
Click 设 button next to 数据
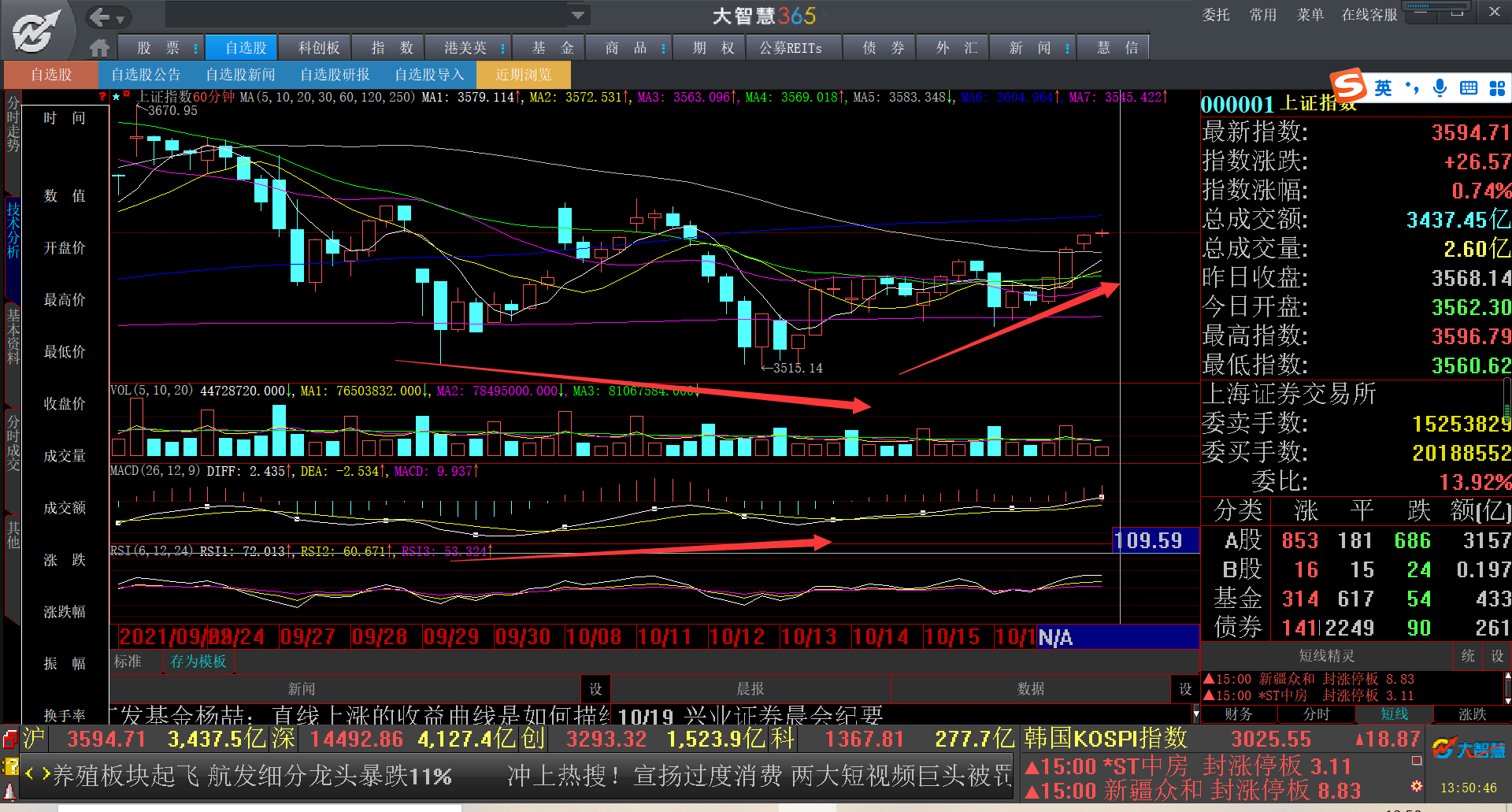click(1185, 689)
